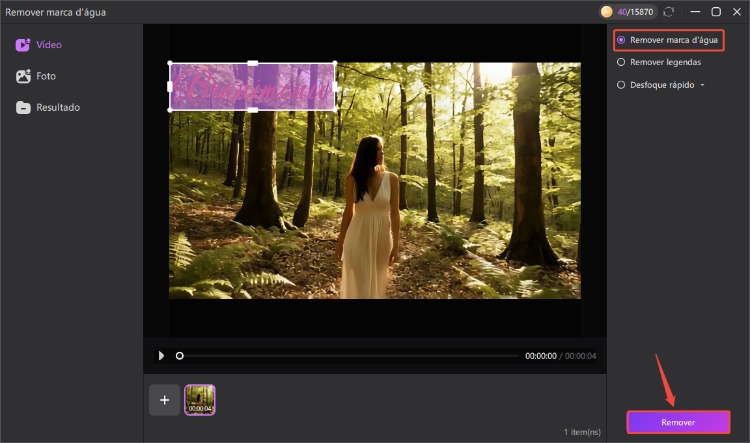Viewport: 750px width, 443px height.
Task: Switch to the Foto tab
Action: click(x=46, y=76)
